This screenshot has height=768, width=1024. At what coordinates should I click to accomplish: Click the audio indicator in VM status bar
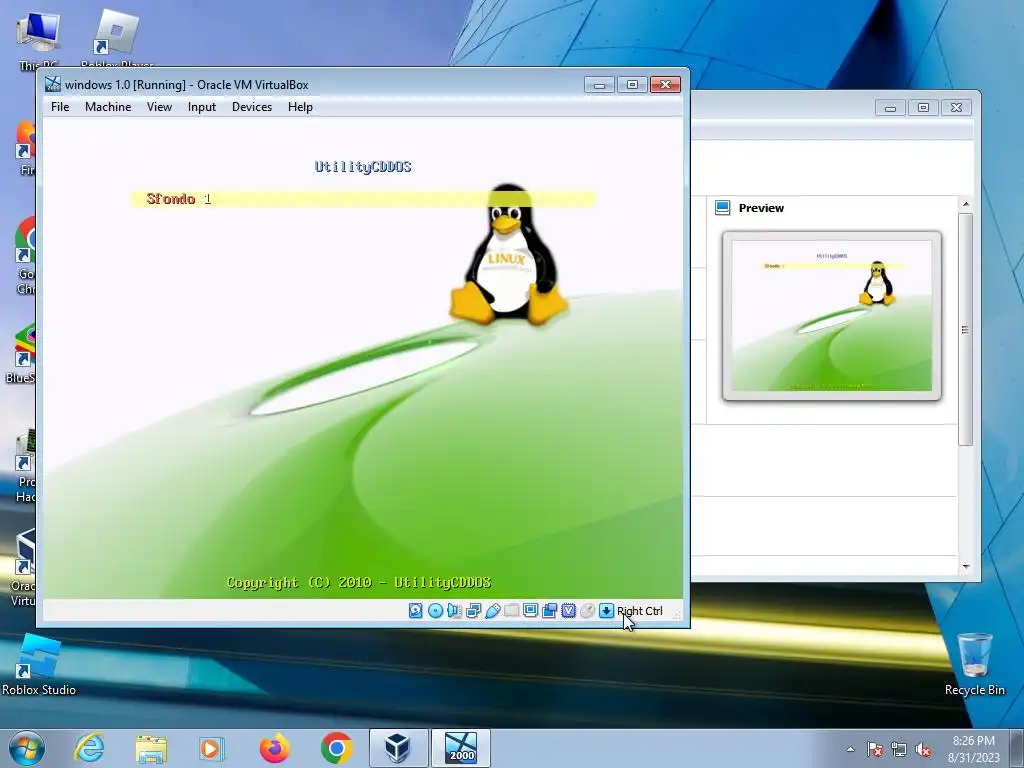(455, 611)
